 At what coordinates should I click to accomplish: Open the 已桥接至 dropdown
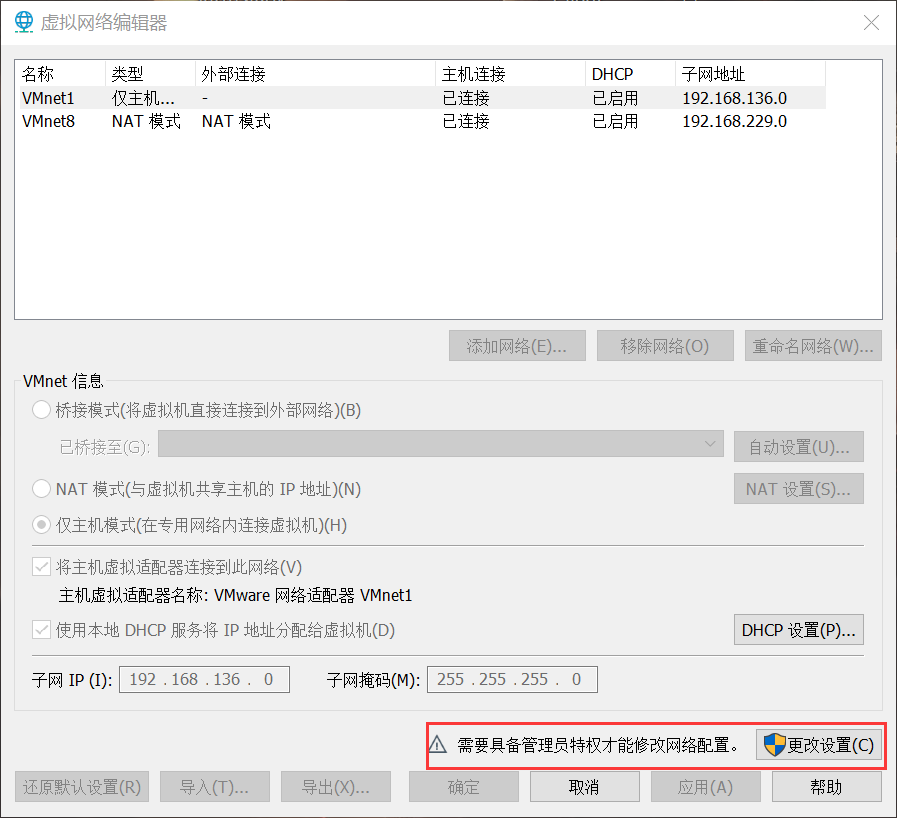[440, 444]
